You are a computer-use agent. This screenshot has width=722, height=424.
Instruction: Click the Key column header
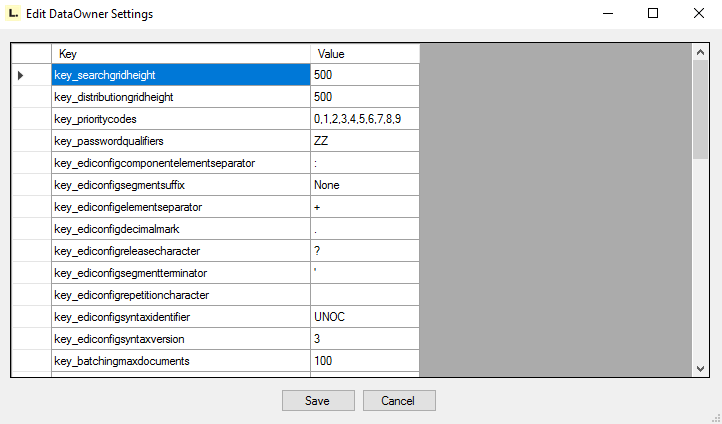180,53
